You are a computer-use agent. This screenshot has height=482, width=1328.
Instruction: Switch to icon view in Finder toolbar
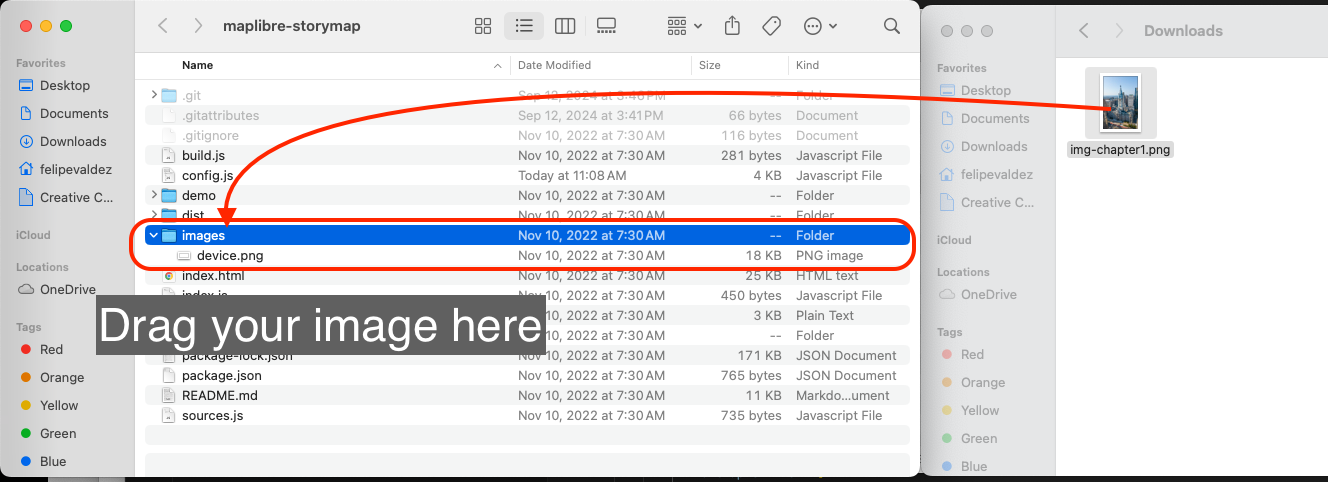483,26
